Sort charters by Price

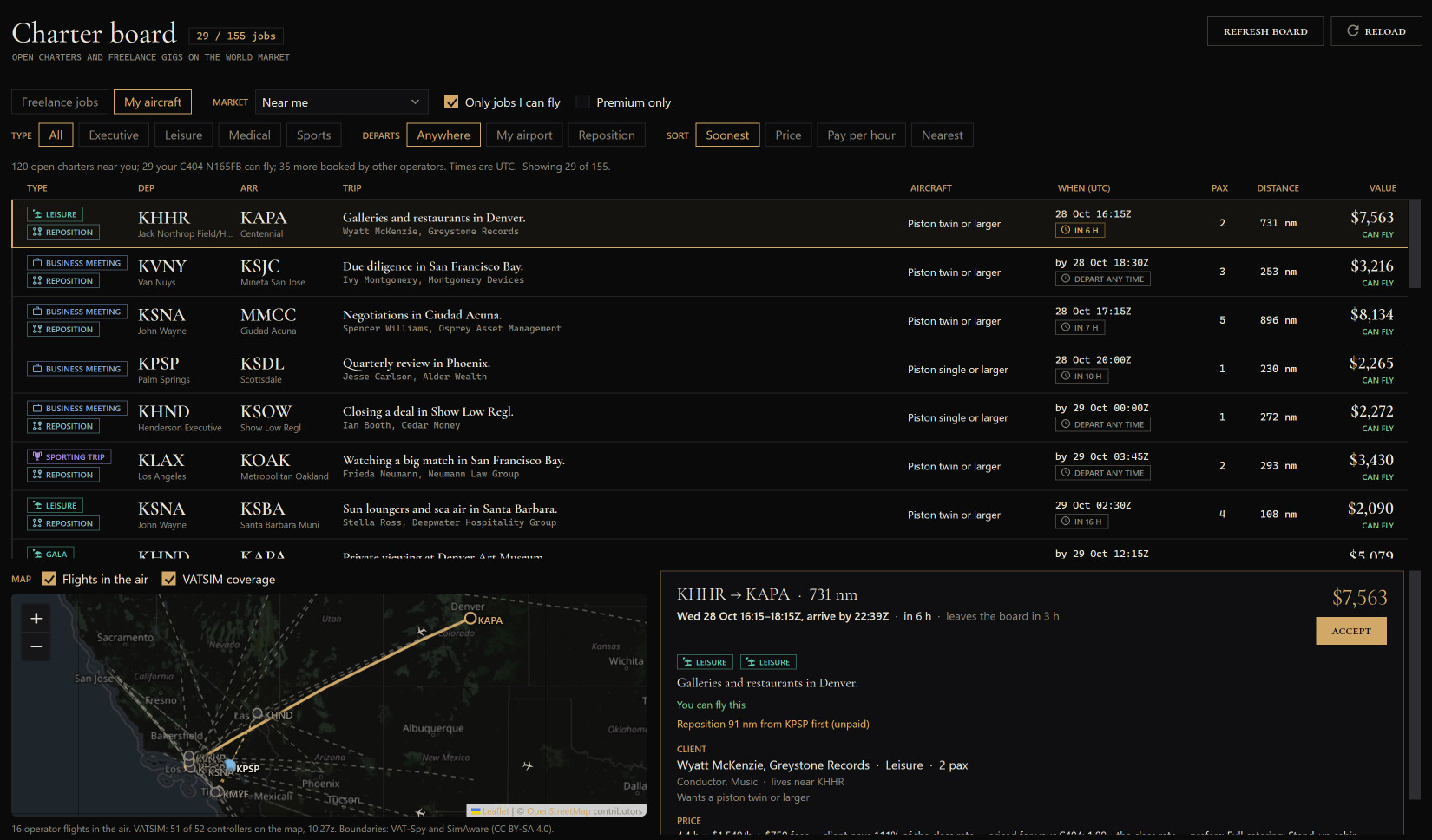(x=788, y=135)
